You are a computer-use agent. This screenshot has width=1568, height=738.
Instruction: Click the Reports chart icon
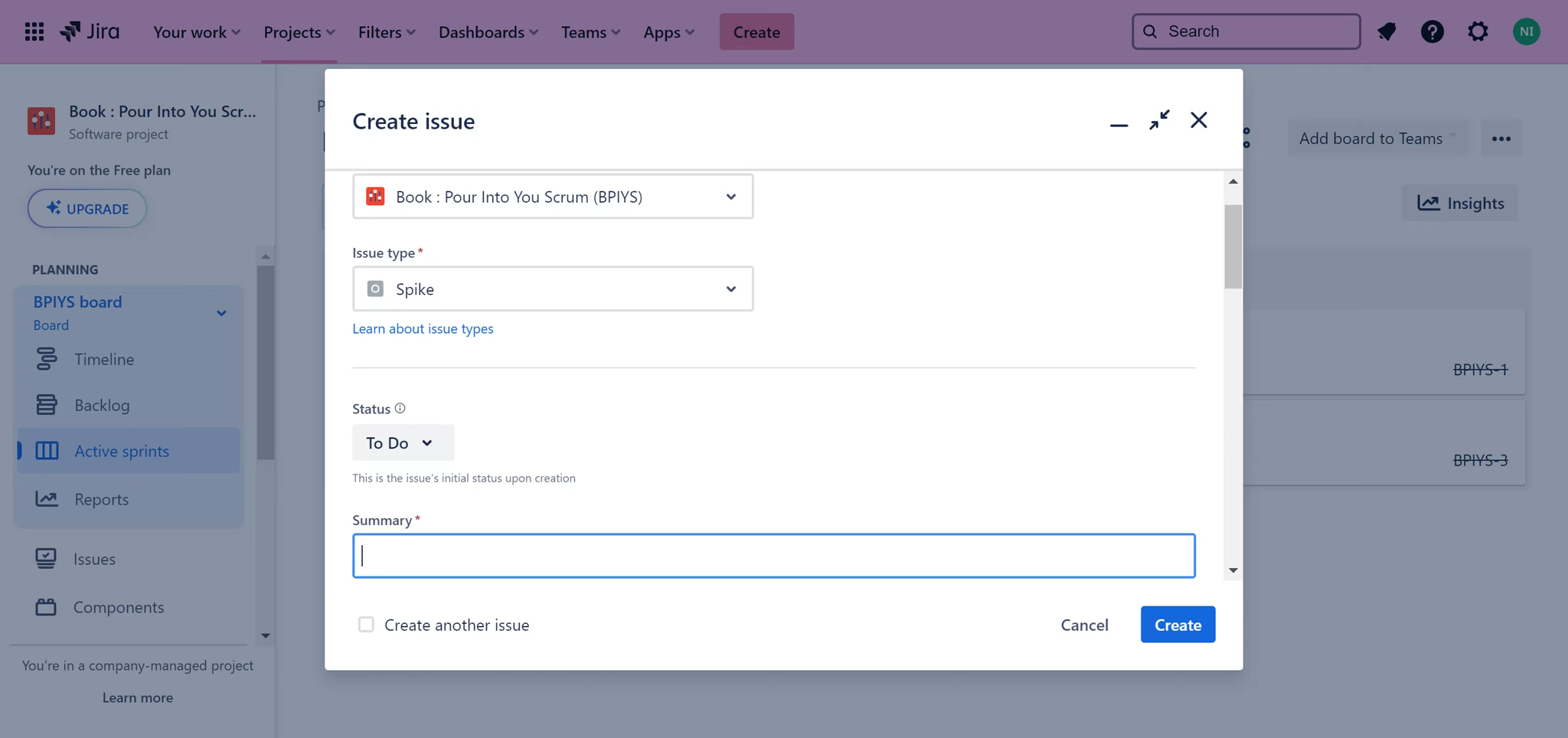pyautogui.click(x=47, y=499)
